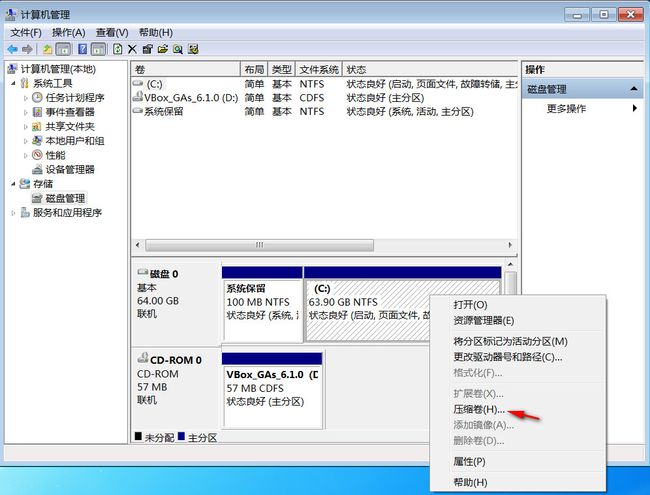Click the gray Forward arrow in toolbar
Viewport: 650px width, 495px height.
point(27,49)
